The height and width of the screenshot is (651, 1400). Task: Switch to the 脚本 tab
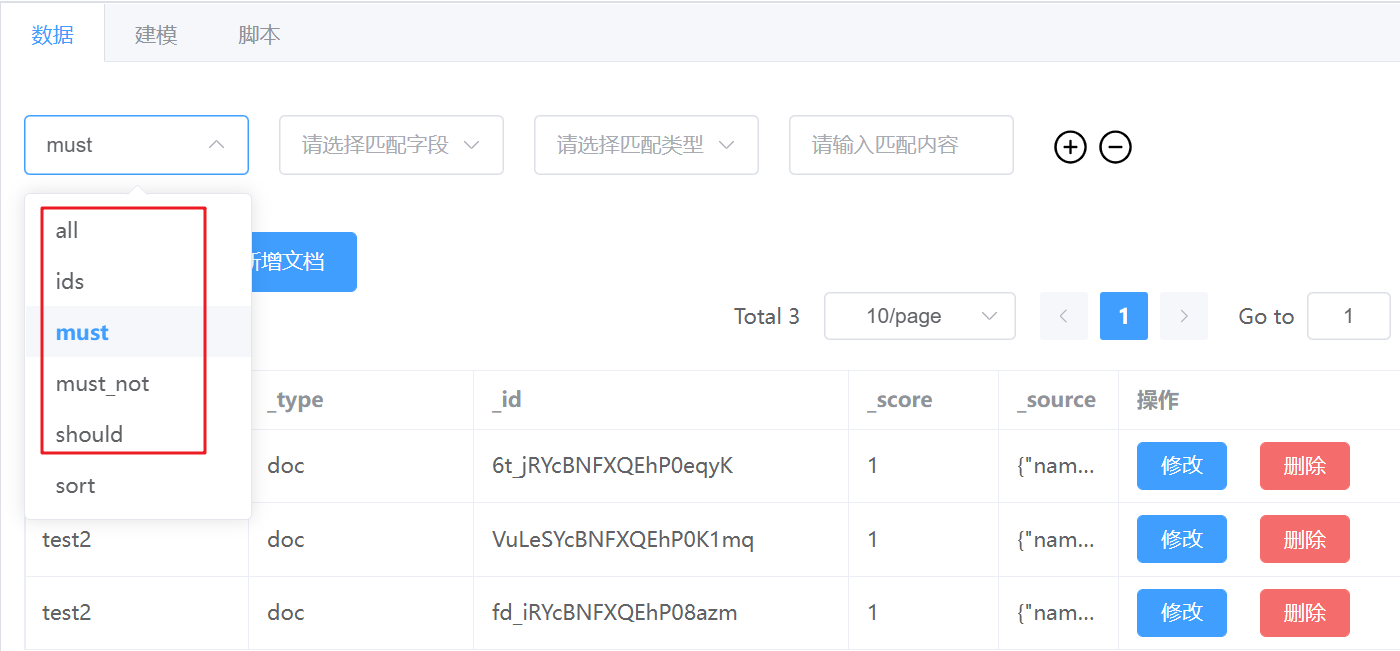pyautogui.click(x=258, y=33)
